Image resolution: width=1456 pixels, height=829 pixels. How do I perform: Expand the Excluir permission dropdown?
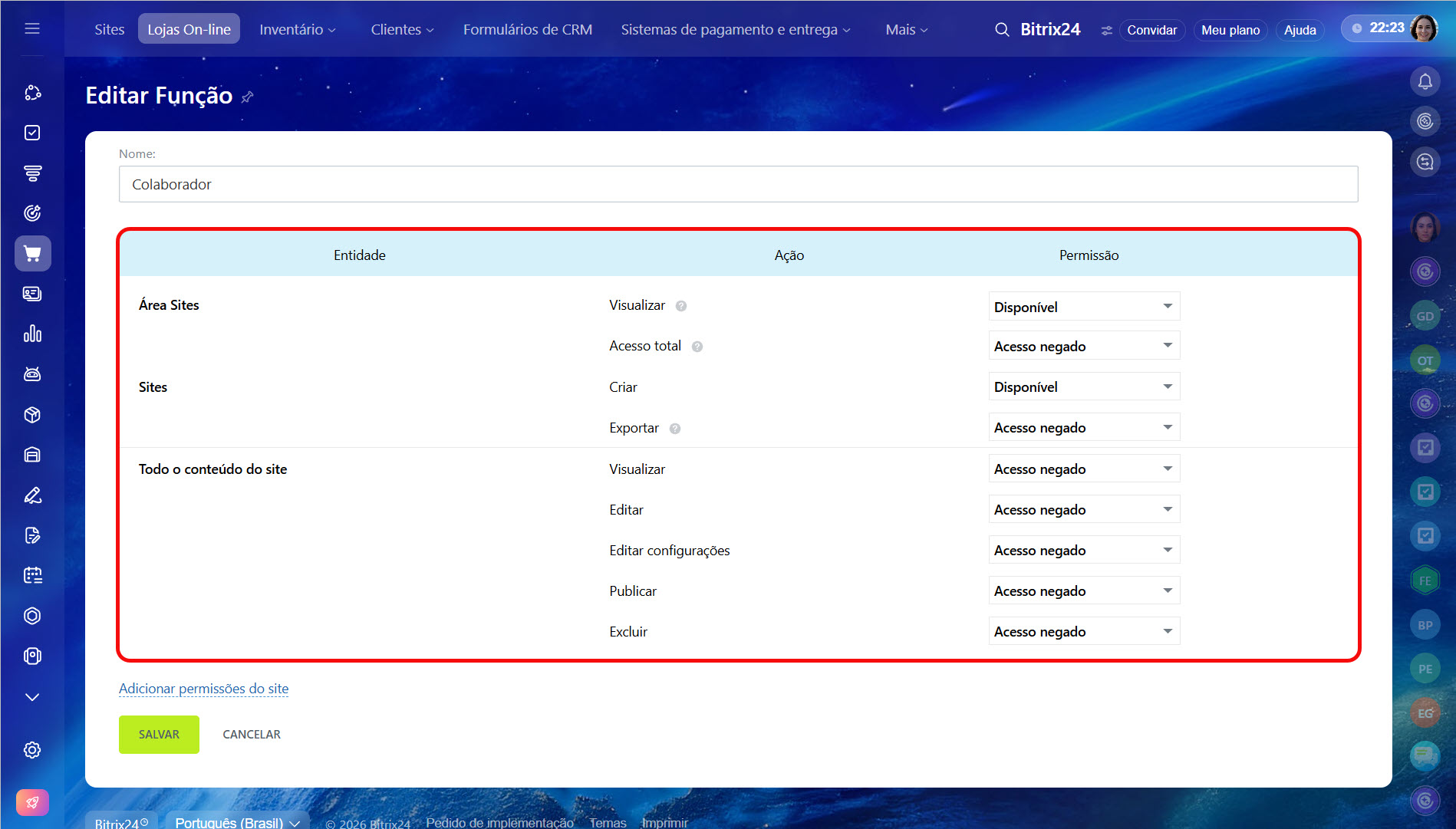(1083, 632)
